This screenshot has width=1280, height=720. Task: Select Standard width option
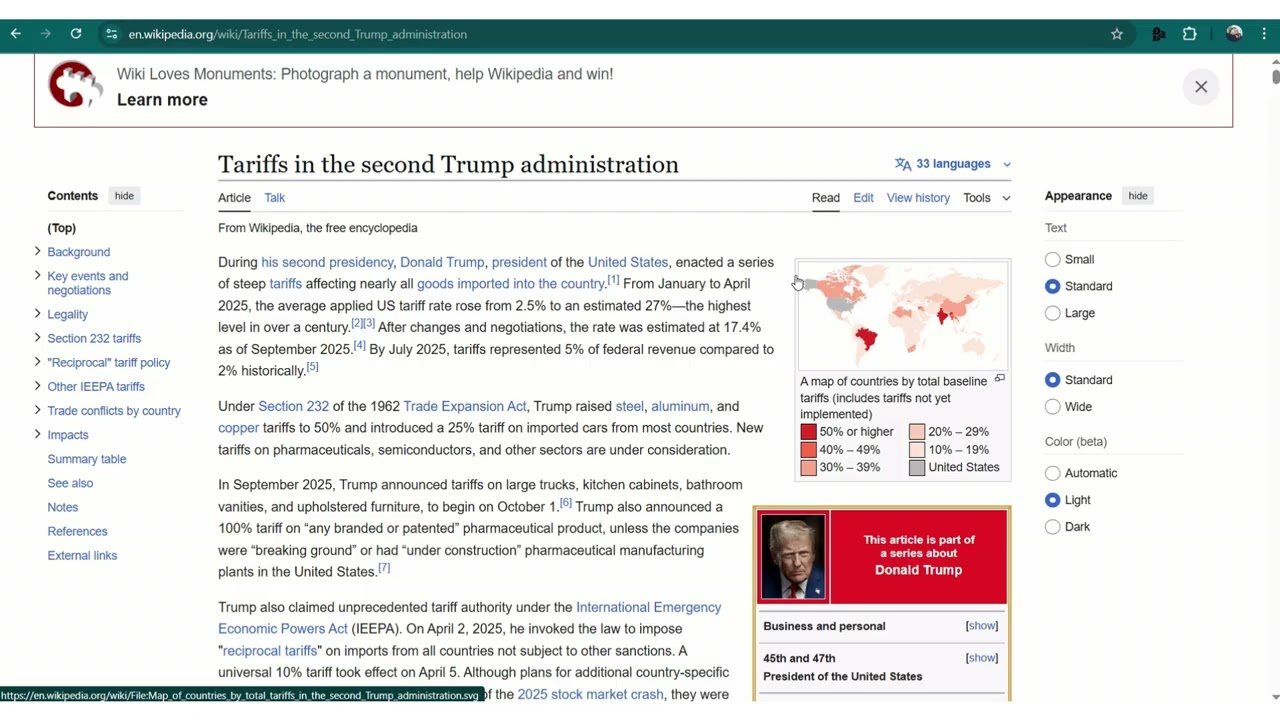pos(1053,380)
